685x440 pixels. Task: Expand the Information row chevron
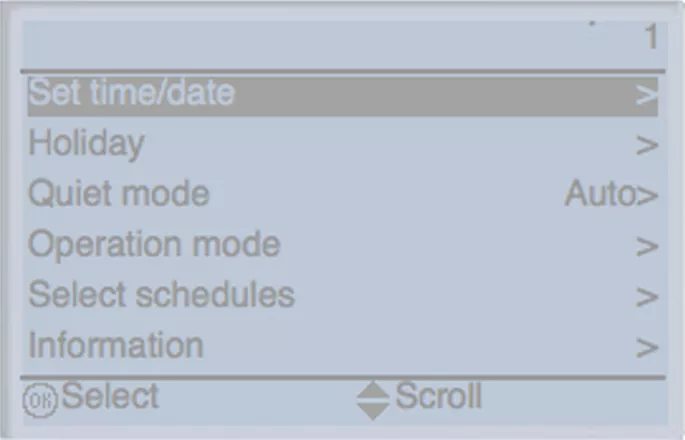coord(647,348)
